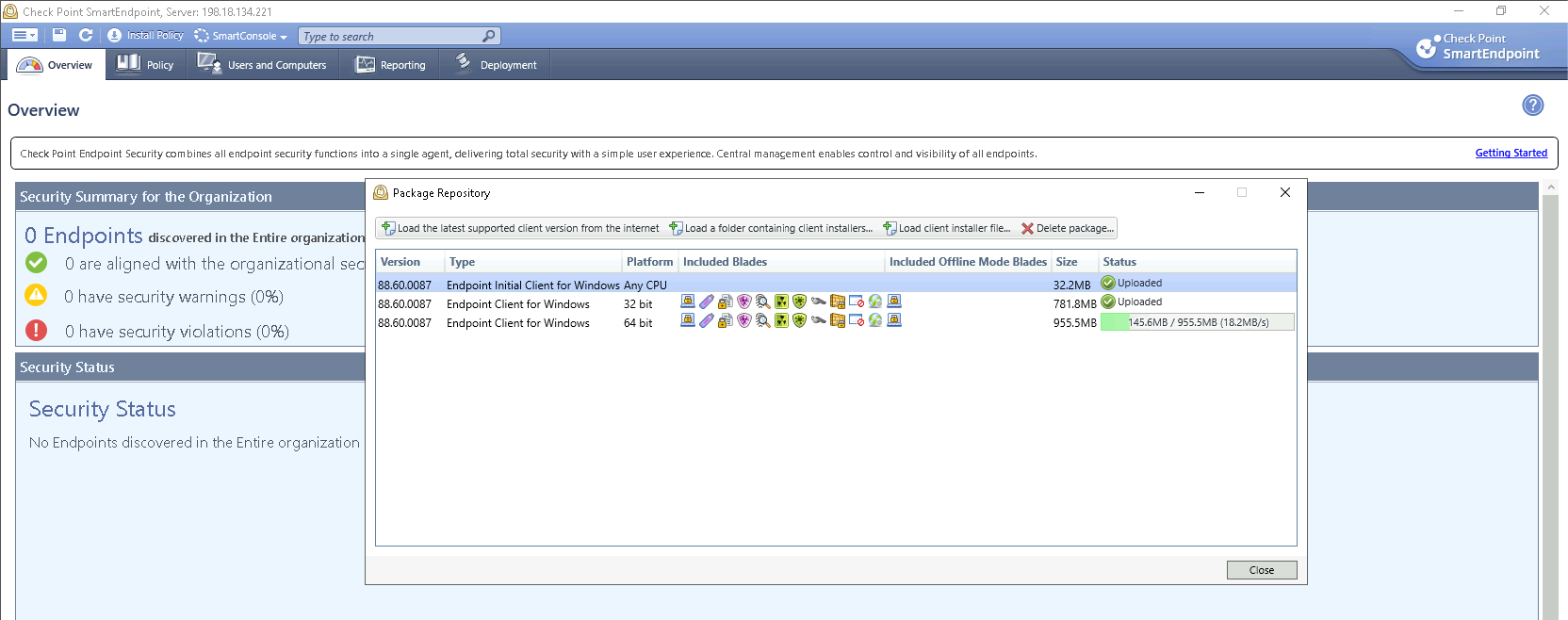This screenshot has height=620, width=1568.
Task: Click the search magnifier icon
Action: [x=488, y=36]
